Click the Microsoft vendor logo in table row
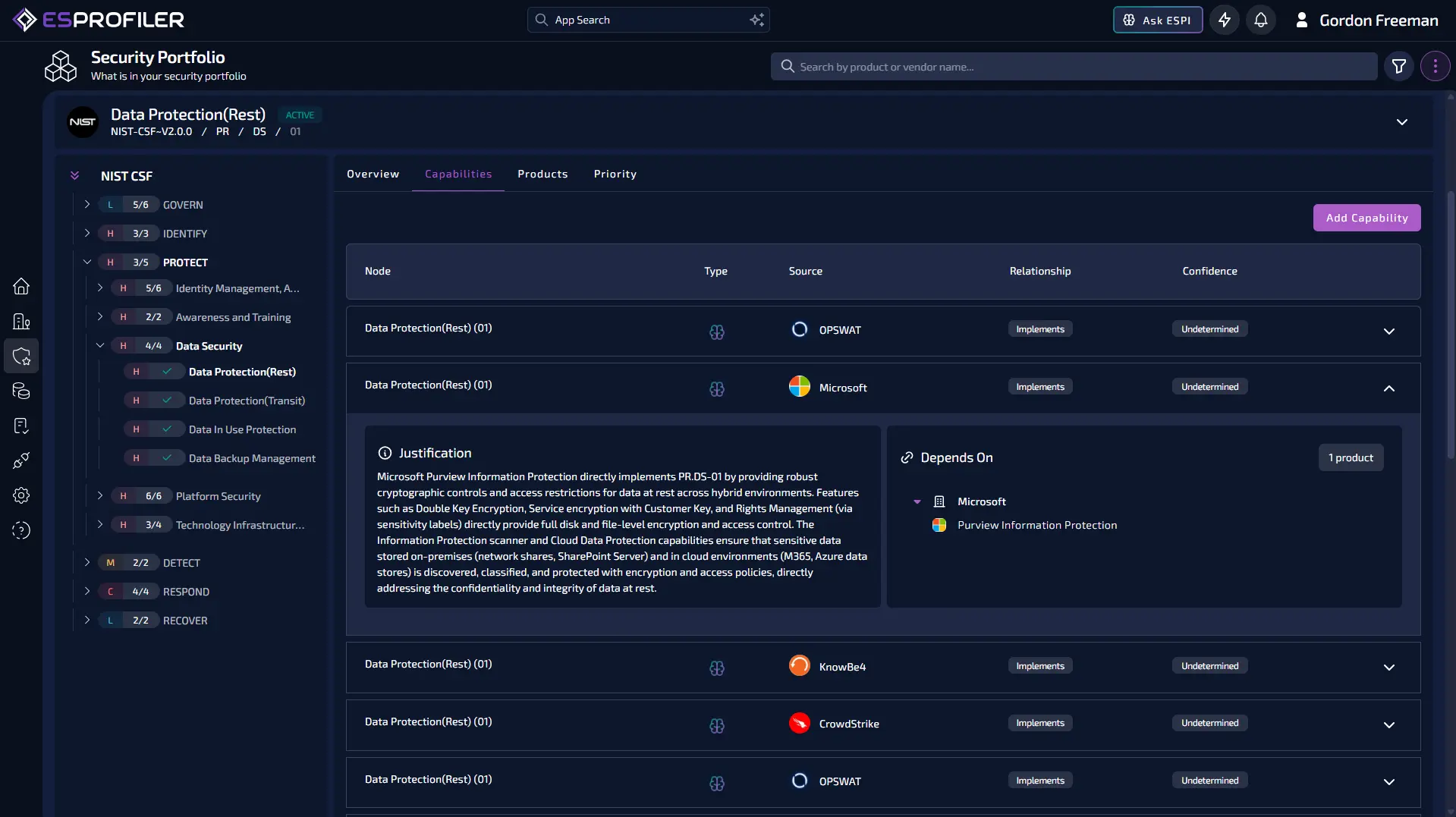This screenshot has width=1456, height=817. tap(800, 387)
